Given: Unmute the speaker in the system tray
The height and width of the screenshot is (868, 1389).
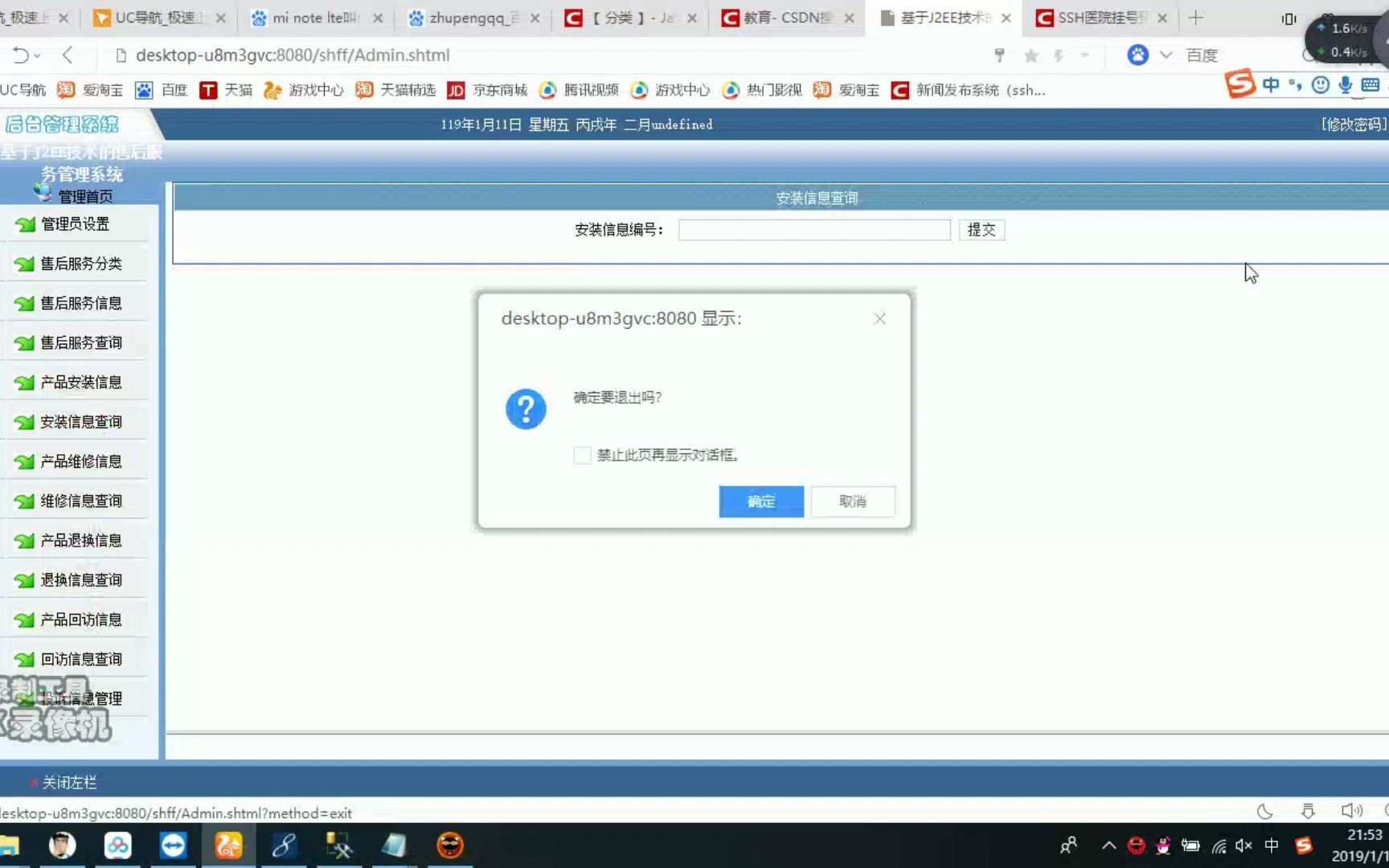Looking at the screenshot, I should pyautogui.click(x=1244, y=845).
